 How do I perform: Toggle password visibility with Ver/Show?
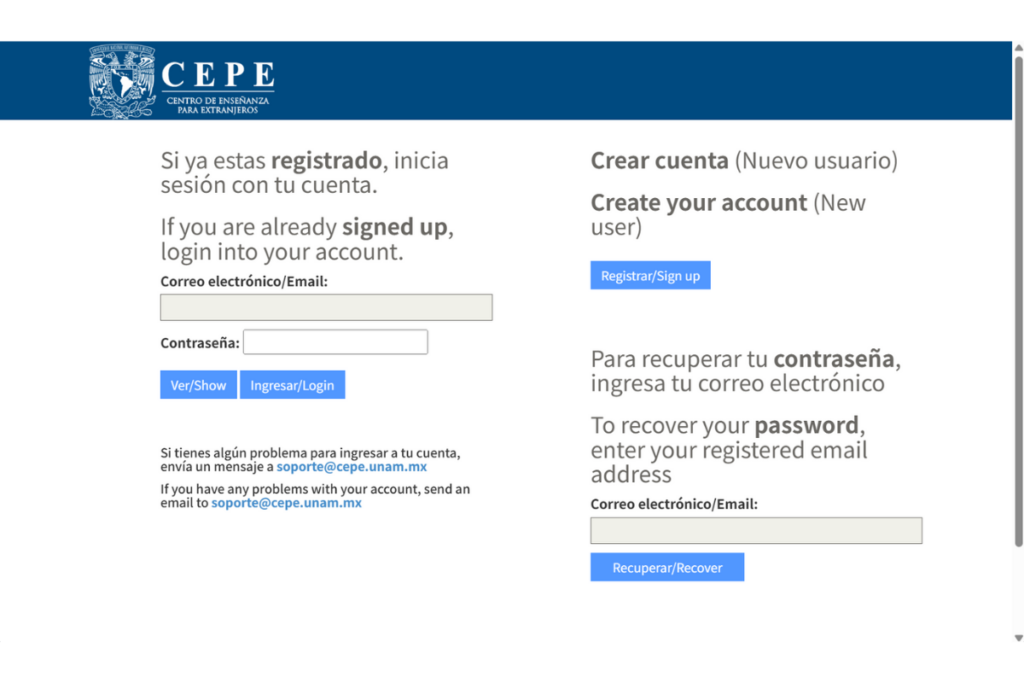tap(198, 385)
